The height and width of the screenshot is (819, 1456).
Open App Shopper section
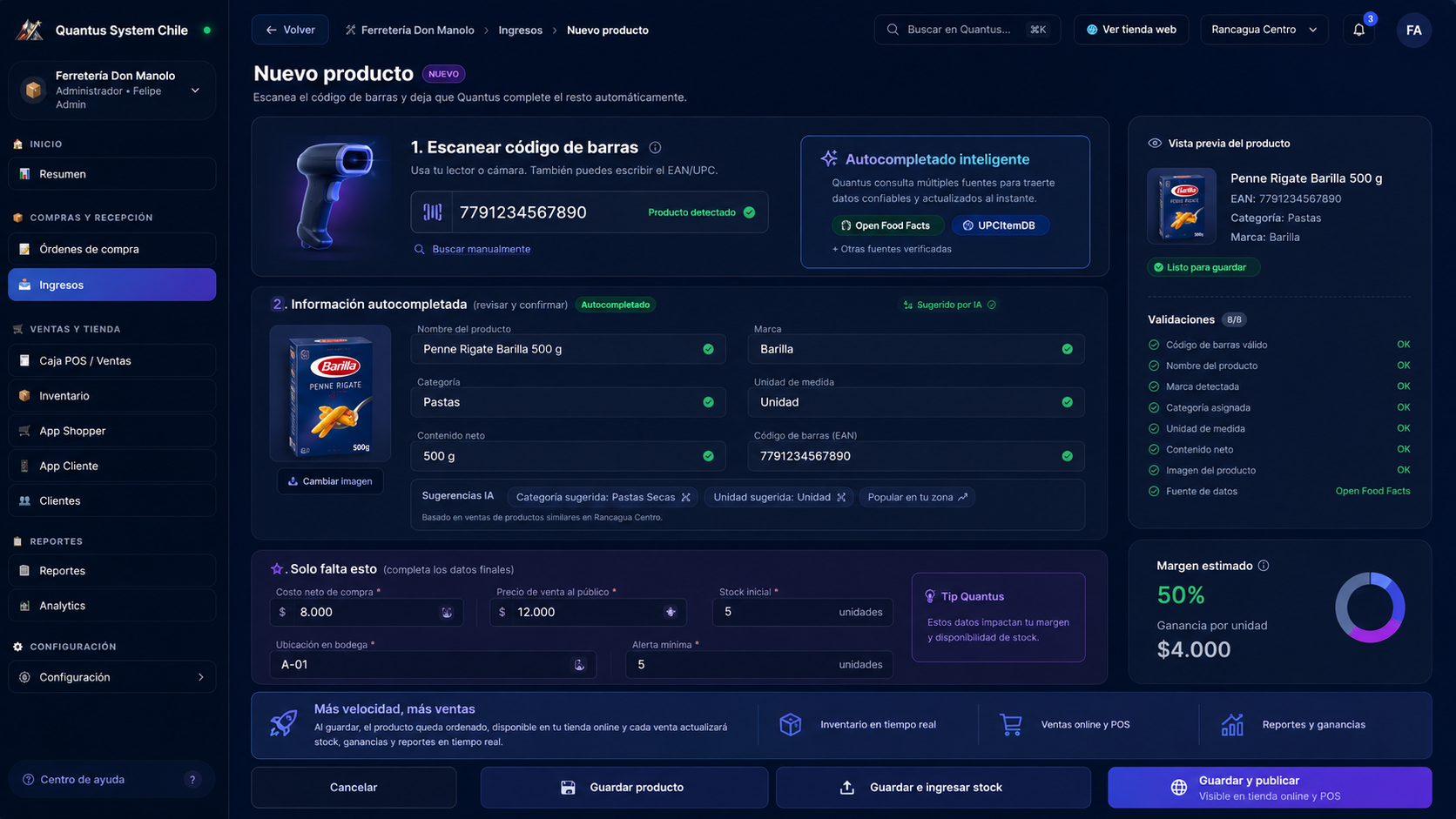tap(112, 431)
